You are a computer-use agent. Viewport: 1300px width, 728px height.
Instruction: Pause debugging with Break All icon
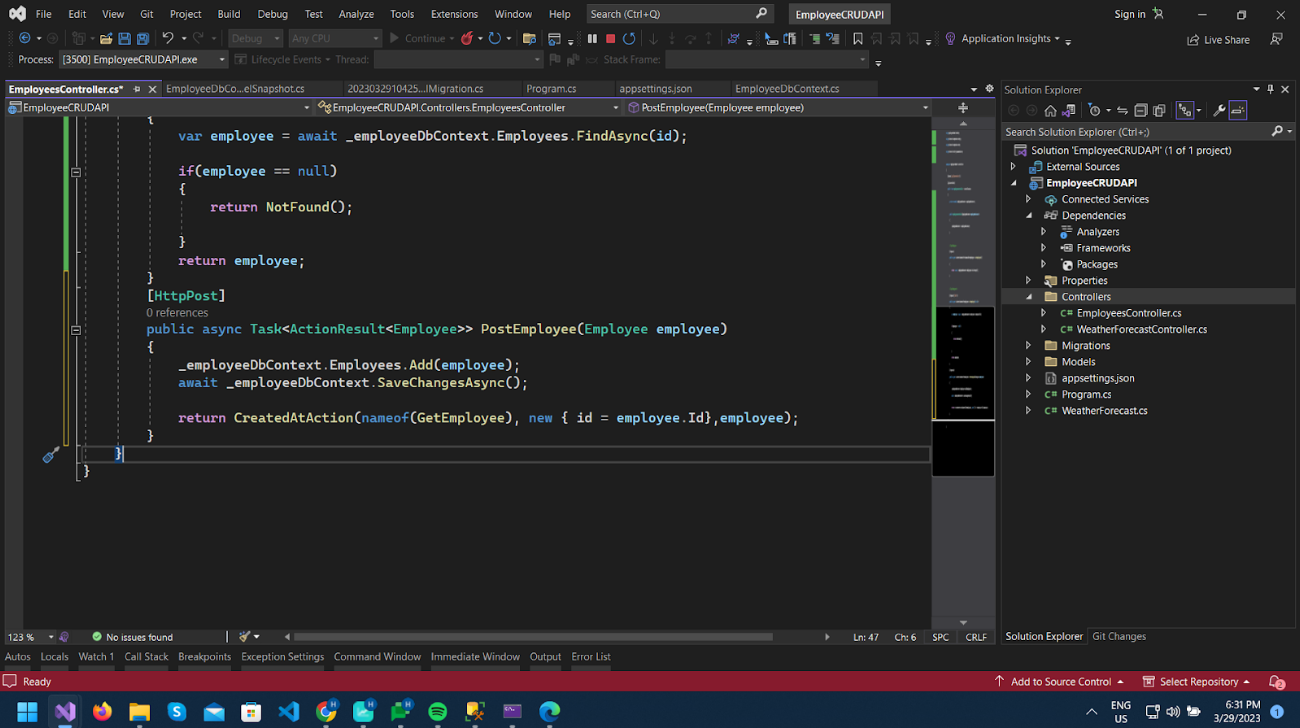pos(592,38)
